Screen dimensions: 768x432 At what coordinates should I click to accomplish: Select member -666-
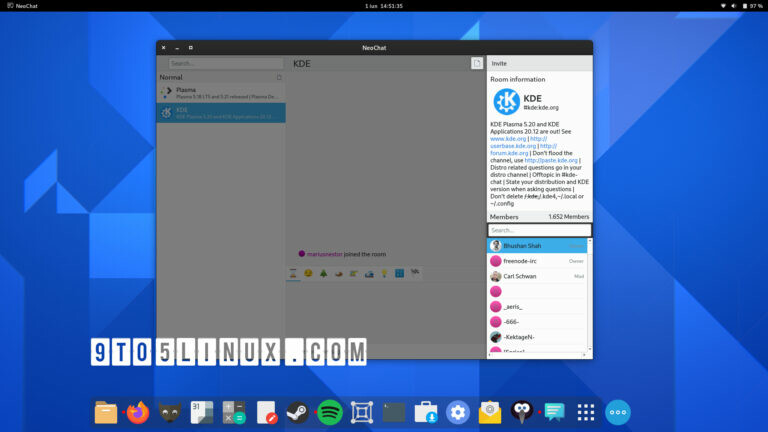click(537, 322)
